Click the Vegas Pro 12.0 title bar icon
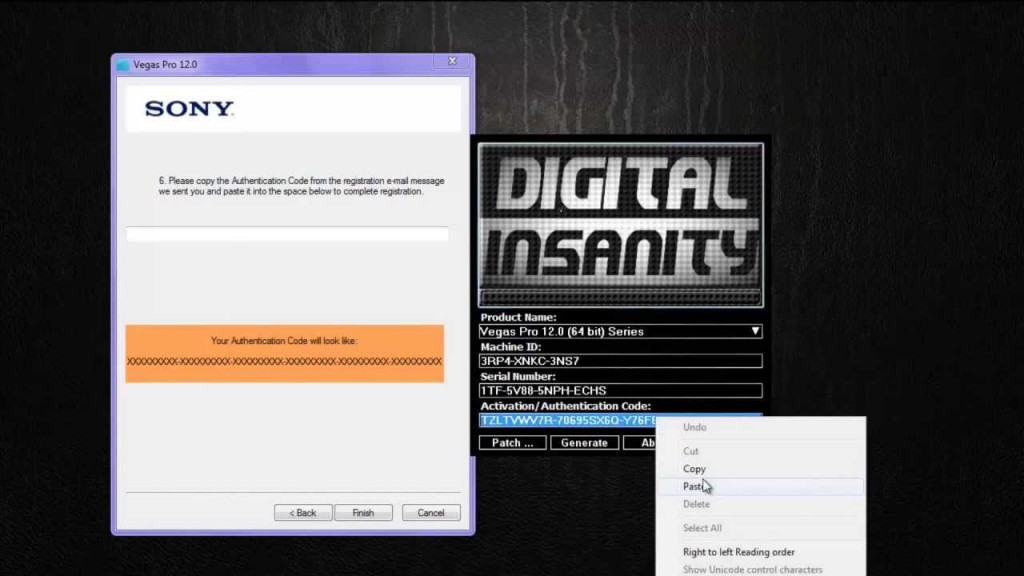 pyautogui.click(x=123, y=65)
